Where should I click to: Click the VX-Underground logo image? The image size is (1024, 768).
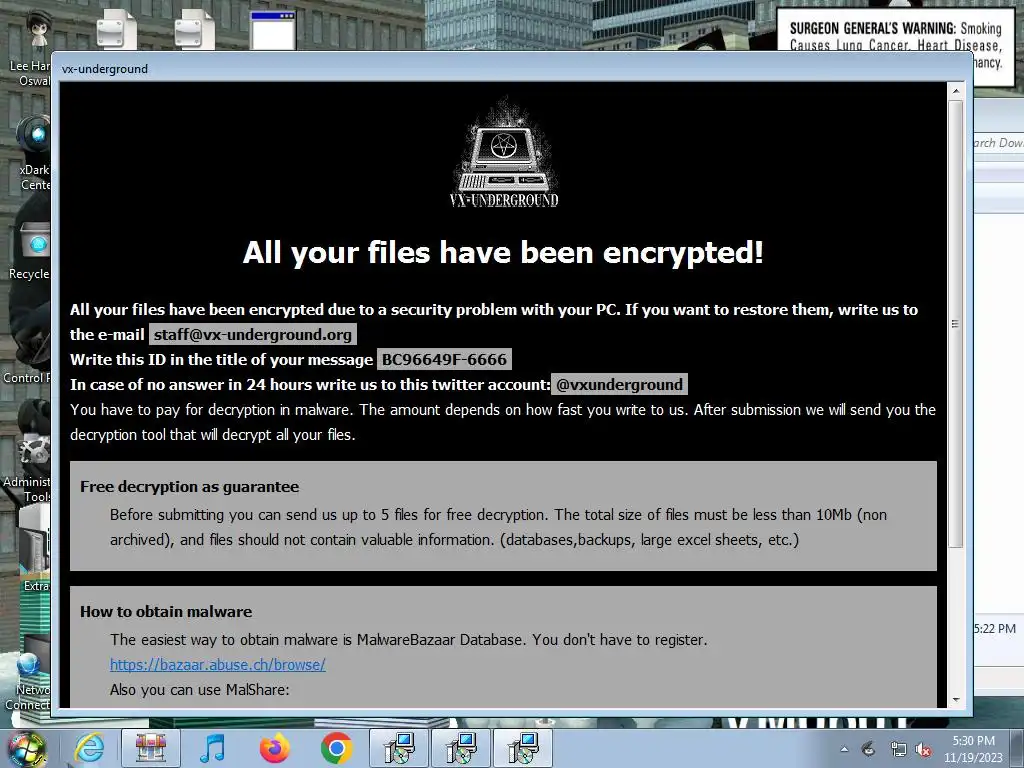(x=504, y=154)
